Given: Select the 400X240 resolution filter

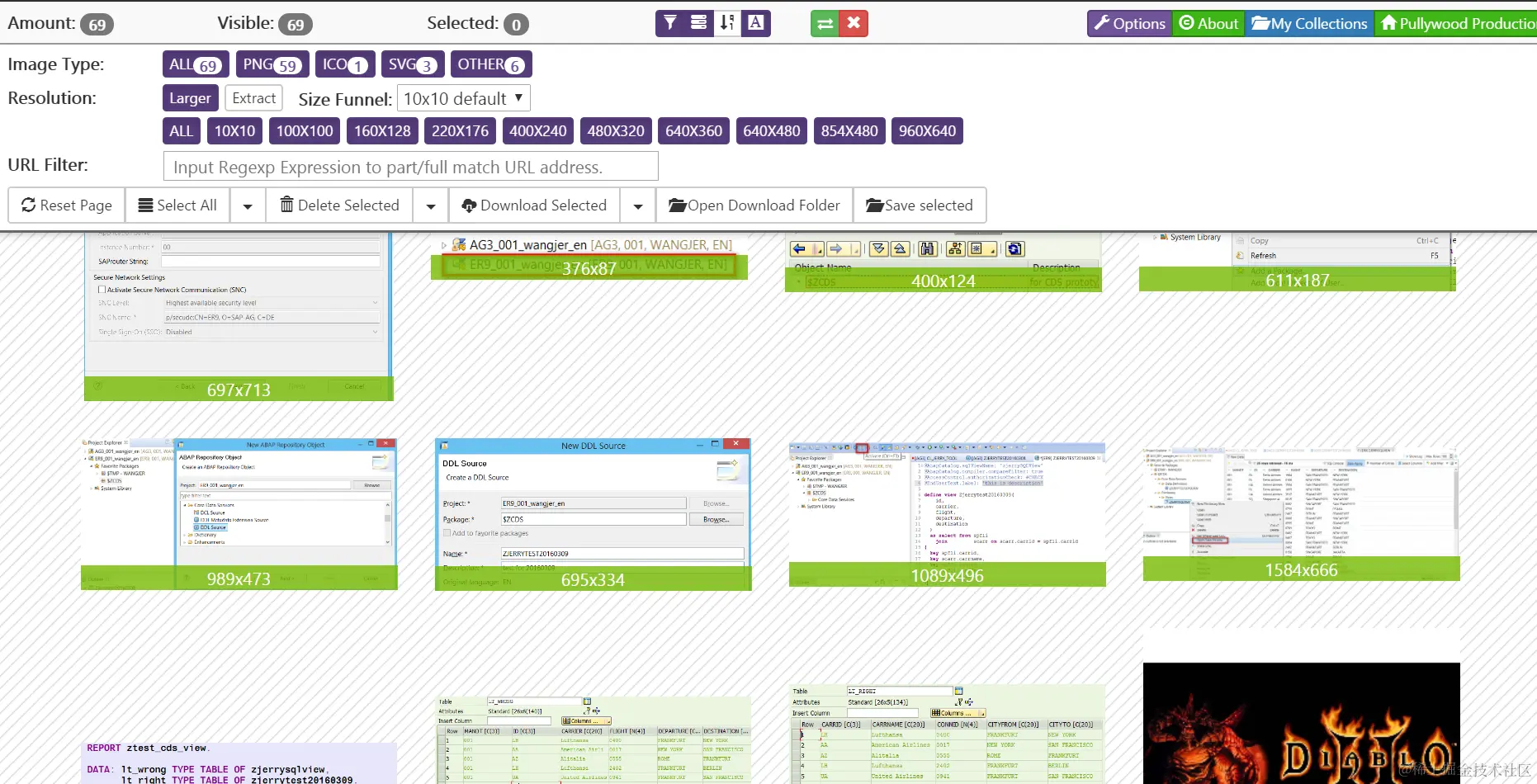Looking at the screenshot, I should coord(538,131).
